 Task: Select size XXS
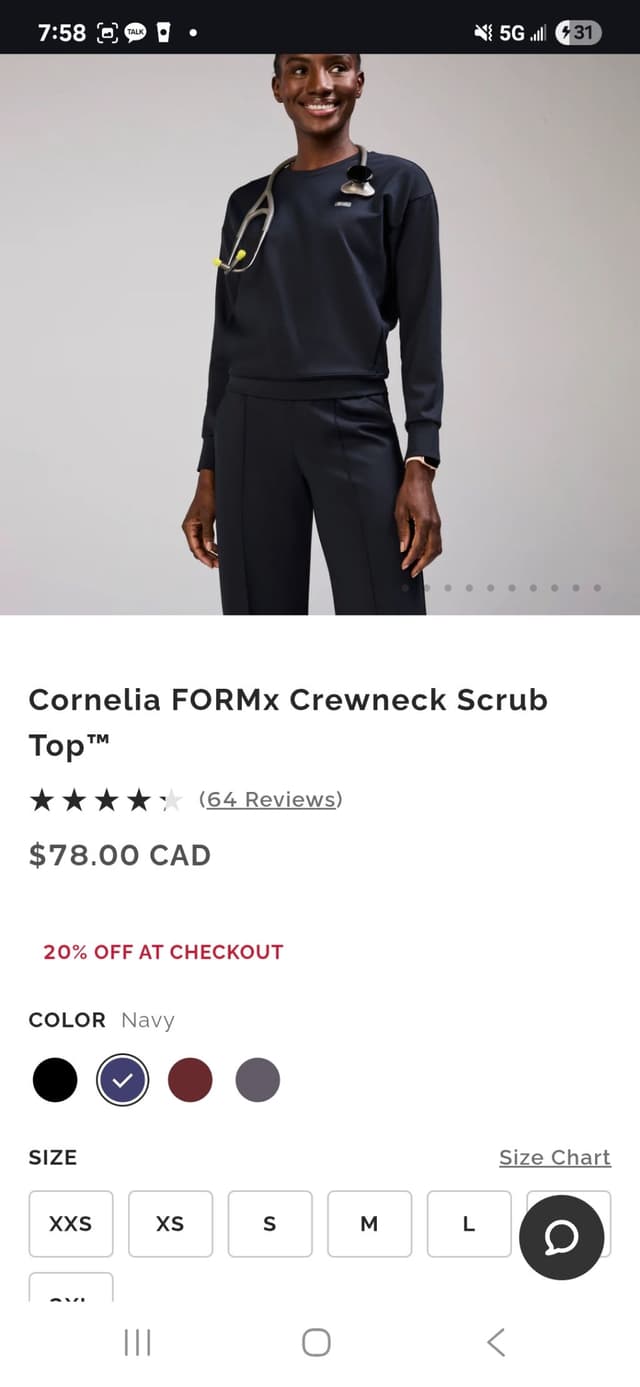(71, 1224)
